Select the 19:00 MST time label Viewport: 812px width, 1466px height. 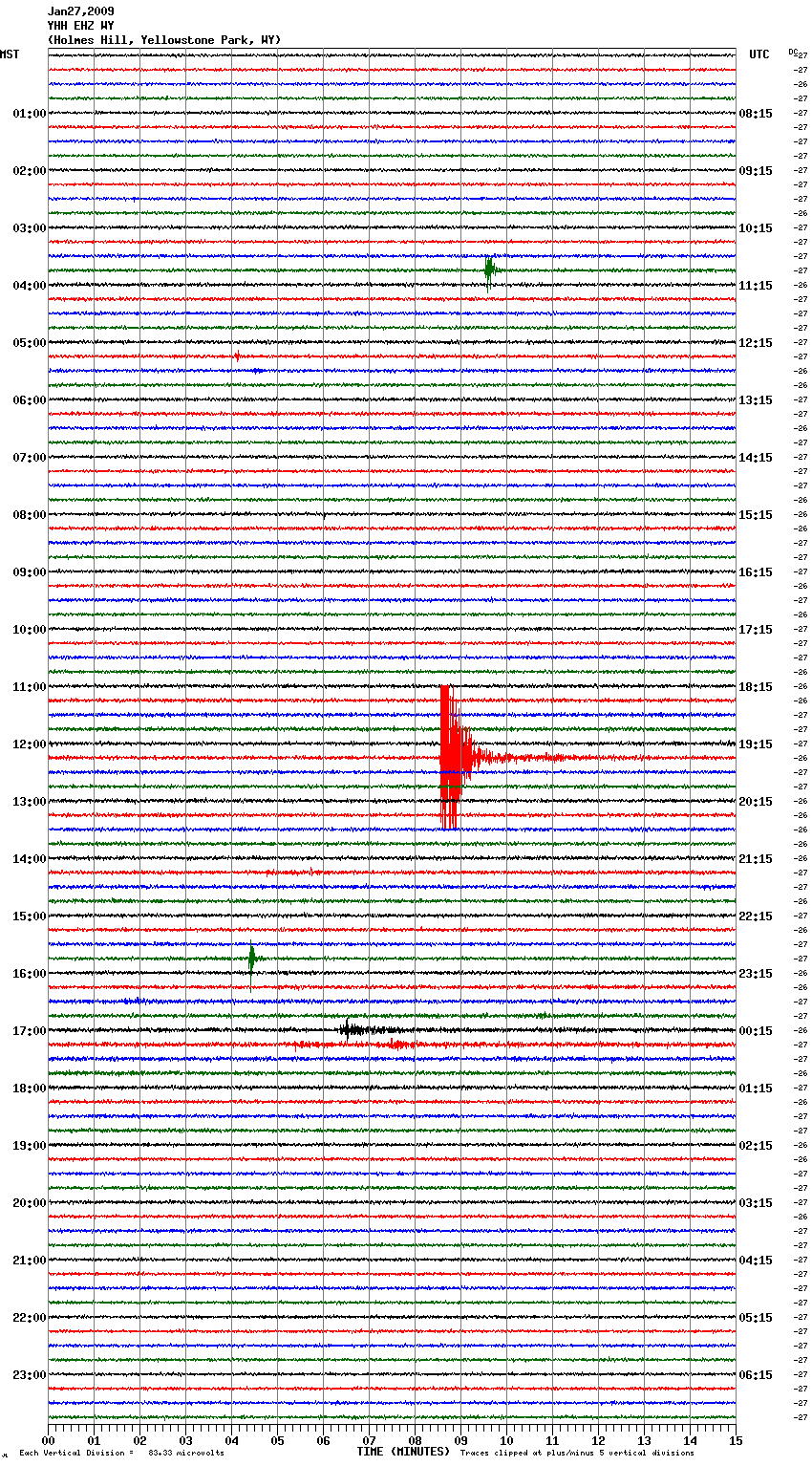(x=29, y=1146)
